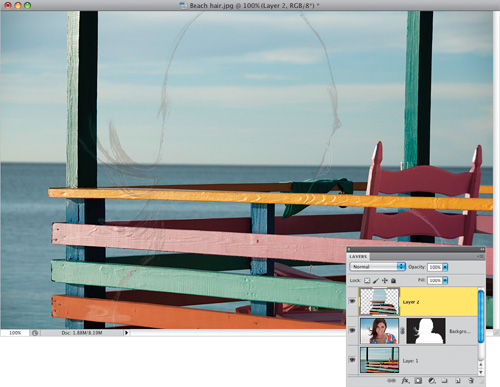Image resolution: width=500 pixels, height=387 pixels.
Task: Hide Layer 1 using eye icon
Action: point(352,360)
